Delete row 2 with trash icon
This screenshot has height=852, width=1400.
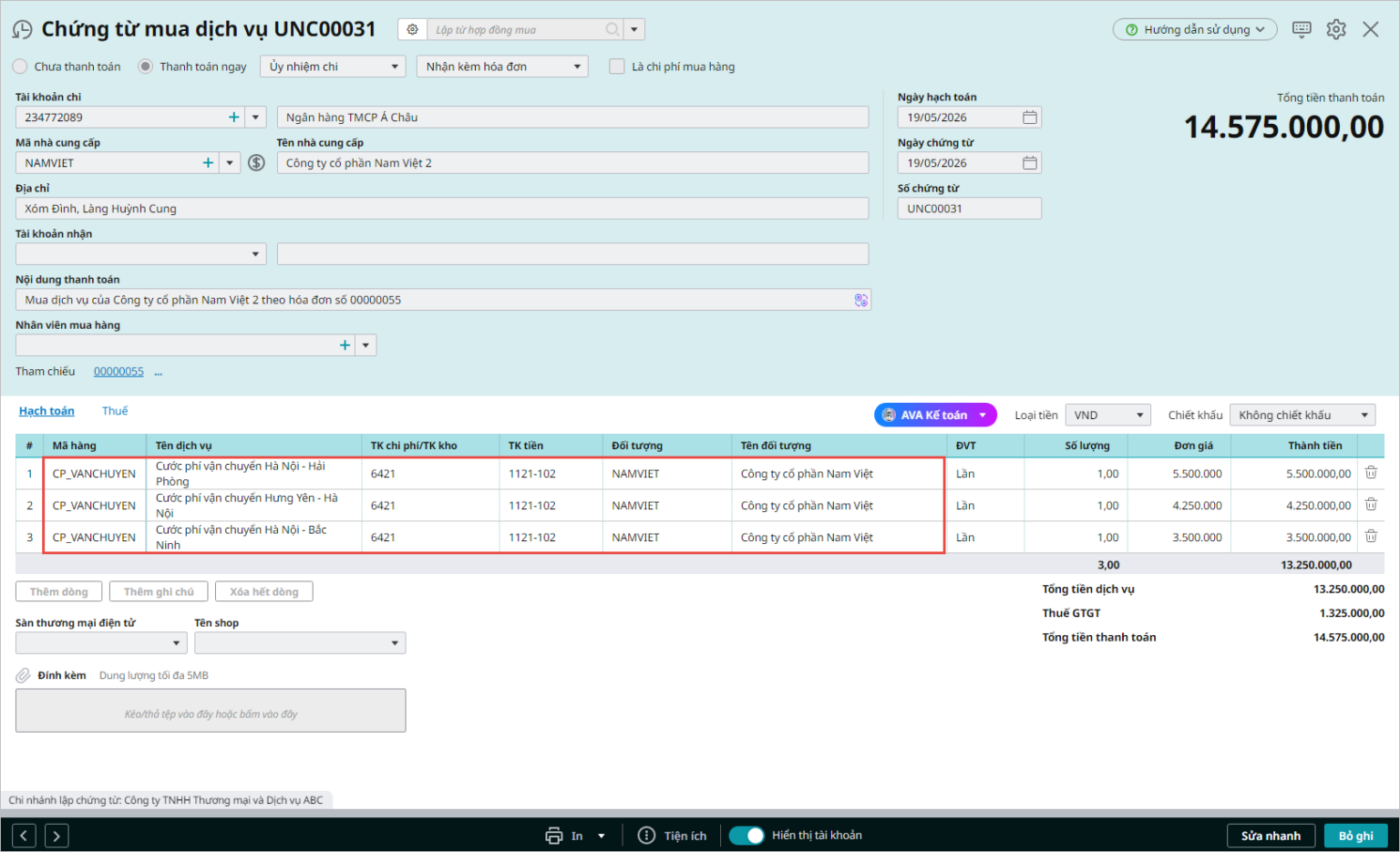[1371, 504]
